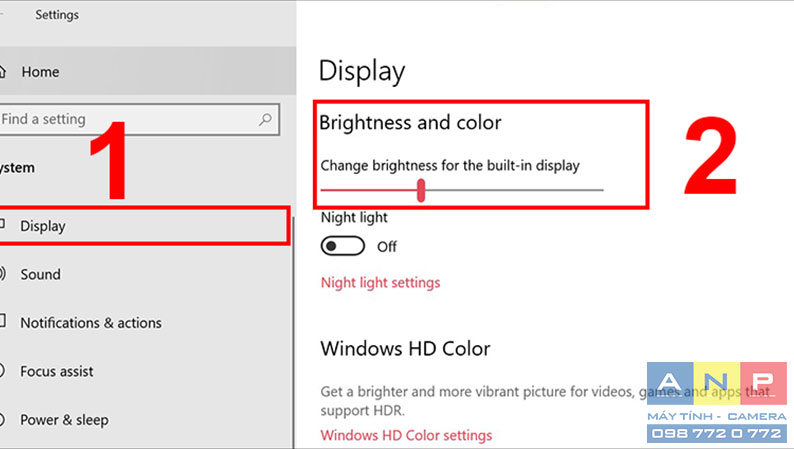Click the Find a setting search box

click(x=139, y=119)
